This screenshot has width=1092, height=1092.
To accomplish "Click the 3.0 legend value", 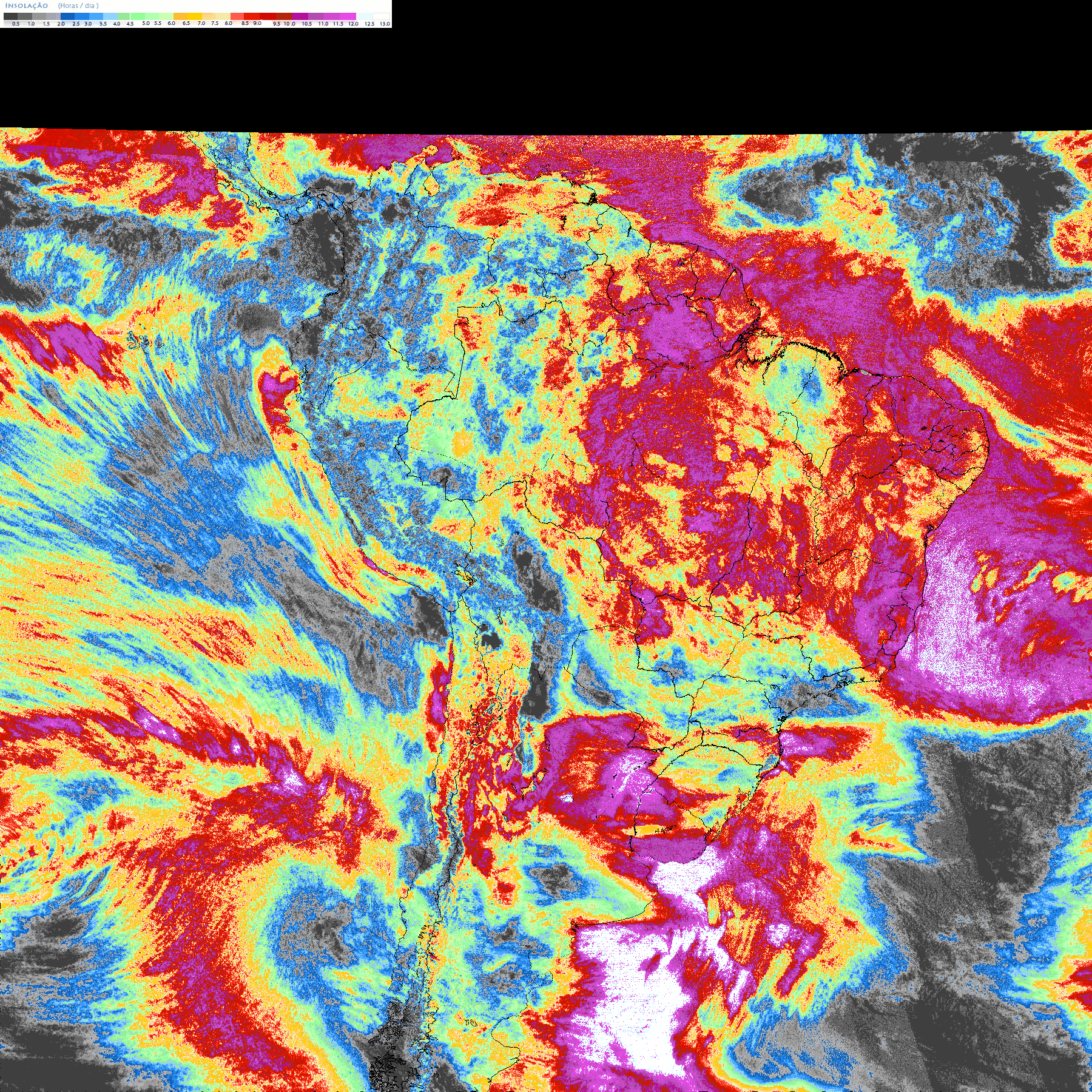I will pyautogui.click(x=88, y=24).
